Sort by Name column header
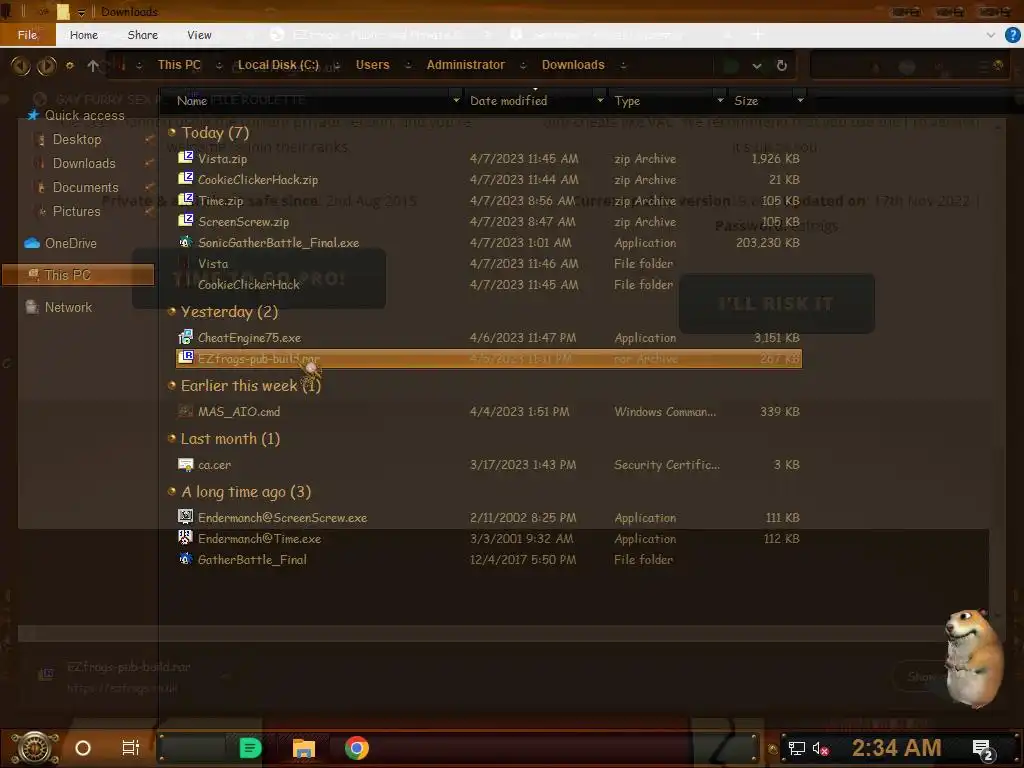1024x768 pixels. [192, 101]
